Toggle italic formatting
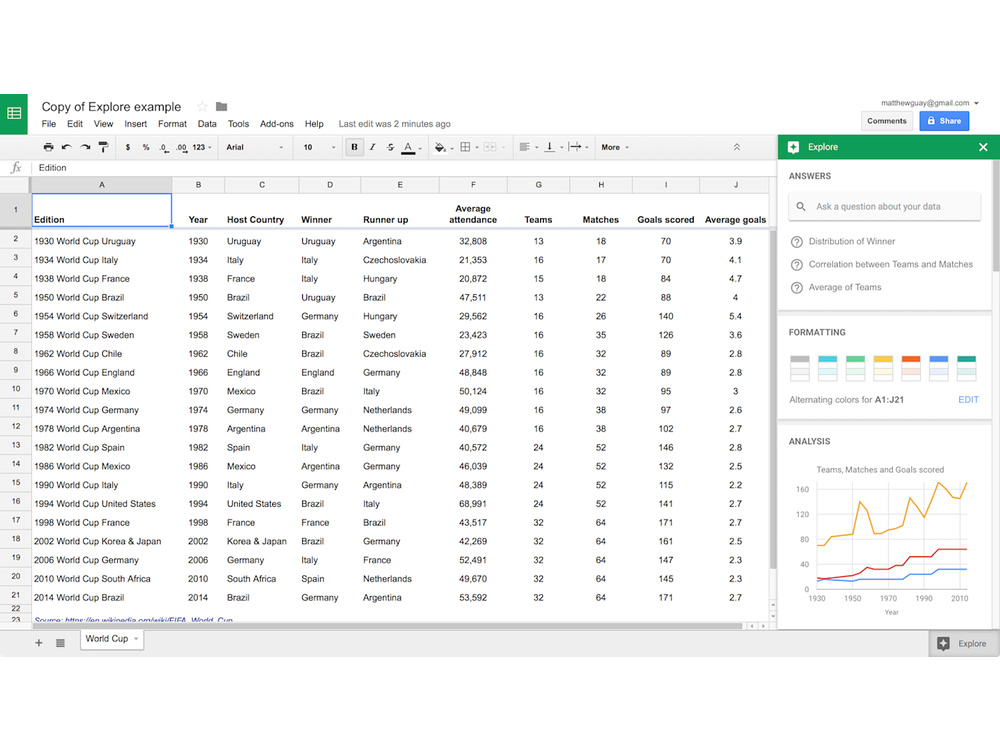The width and height of the screenshot is (1000, 750). (x=372, y=147)
